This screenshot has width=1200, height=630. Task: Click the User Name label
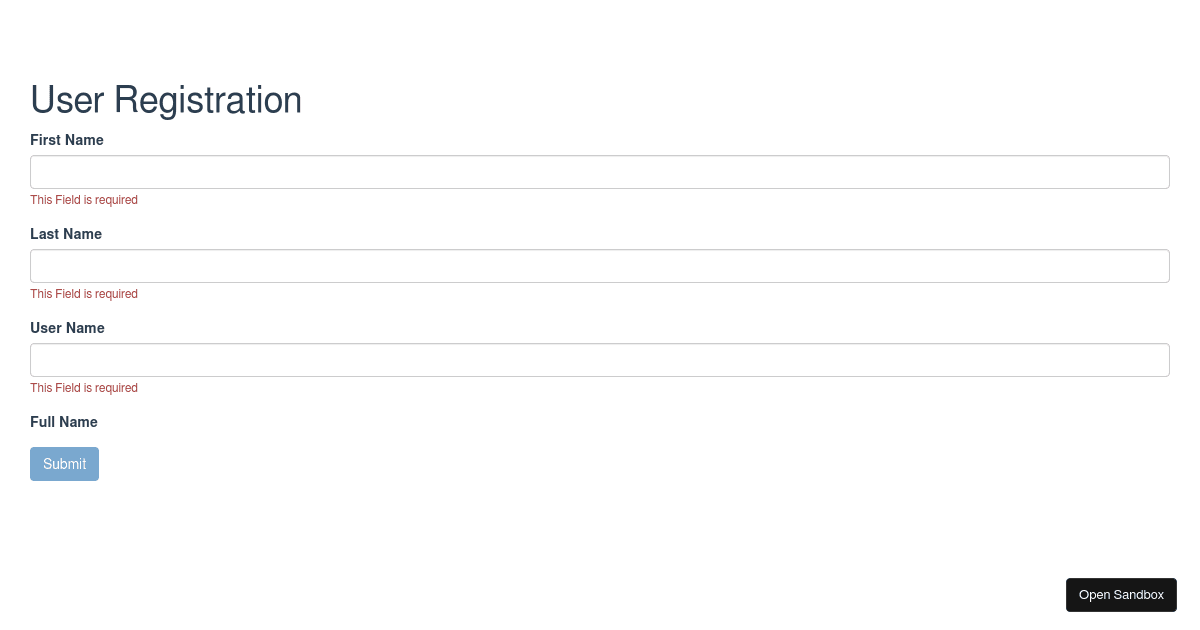point(67,328)
